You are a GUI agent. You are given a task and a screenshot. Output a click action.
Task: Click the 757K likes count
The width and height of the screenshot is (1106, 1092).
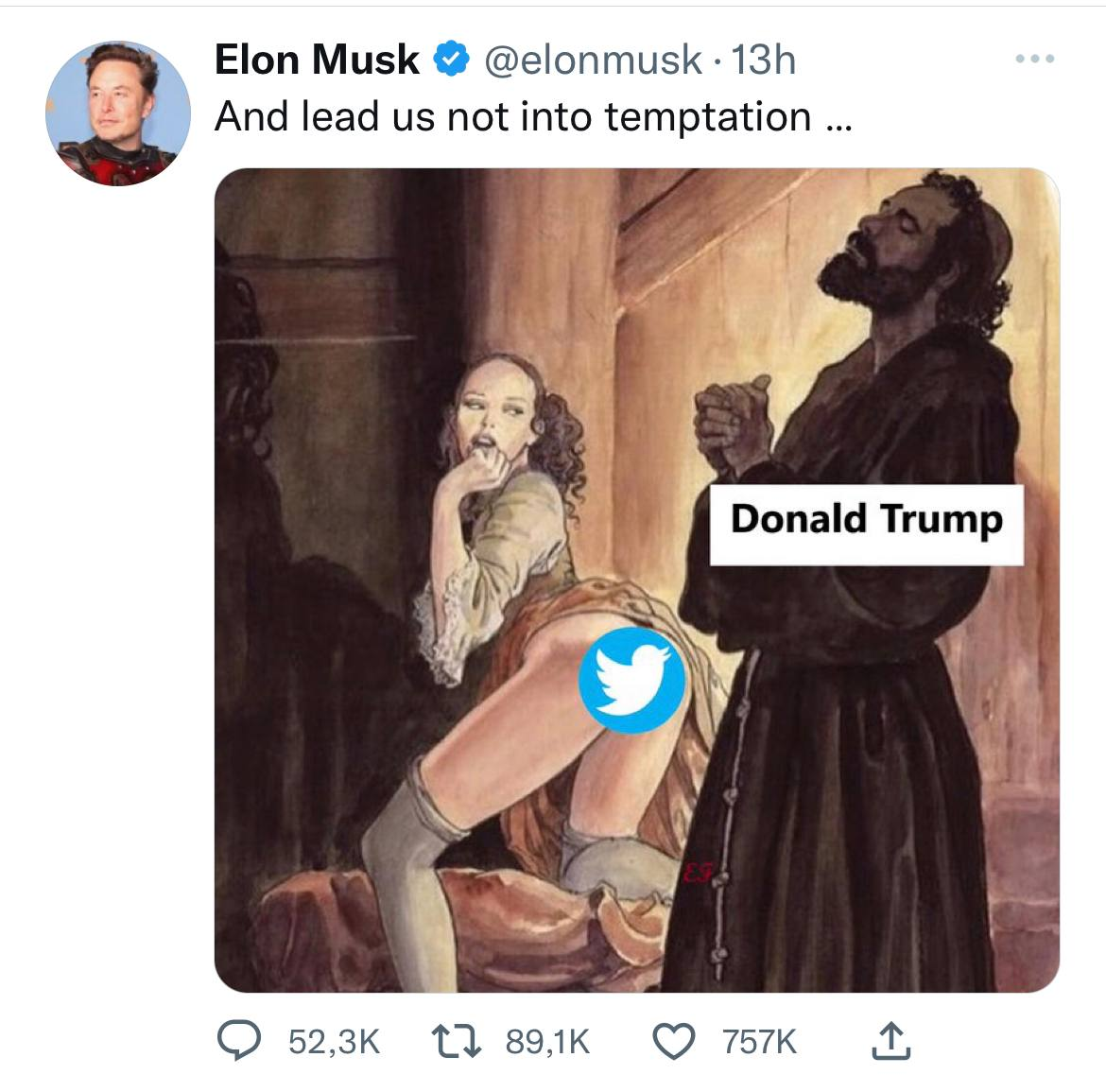[x=759, y=1042]
